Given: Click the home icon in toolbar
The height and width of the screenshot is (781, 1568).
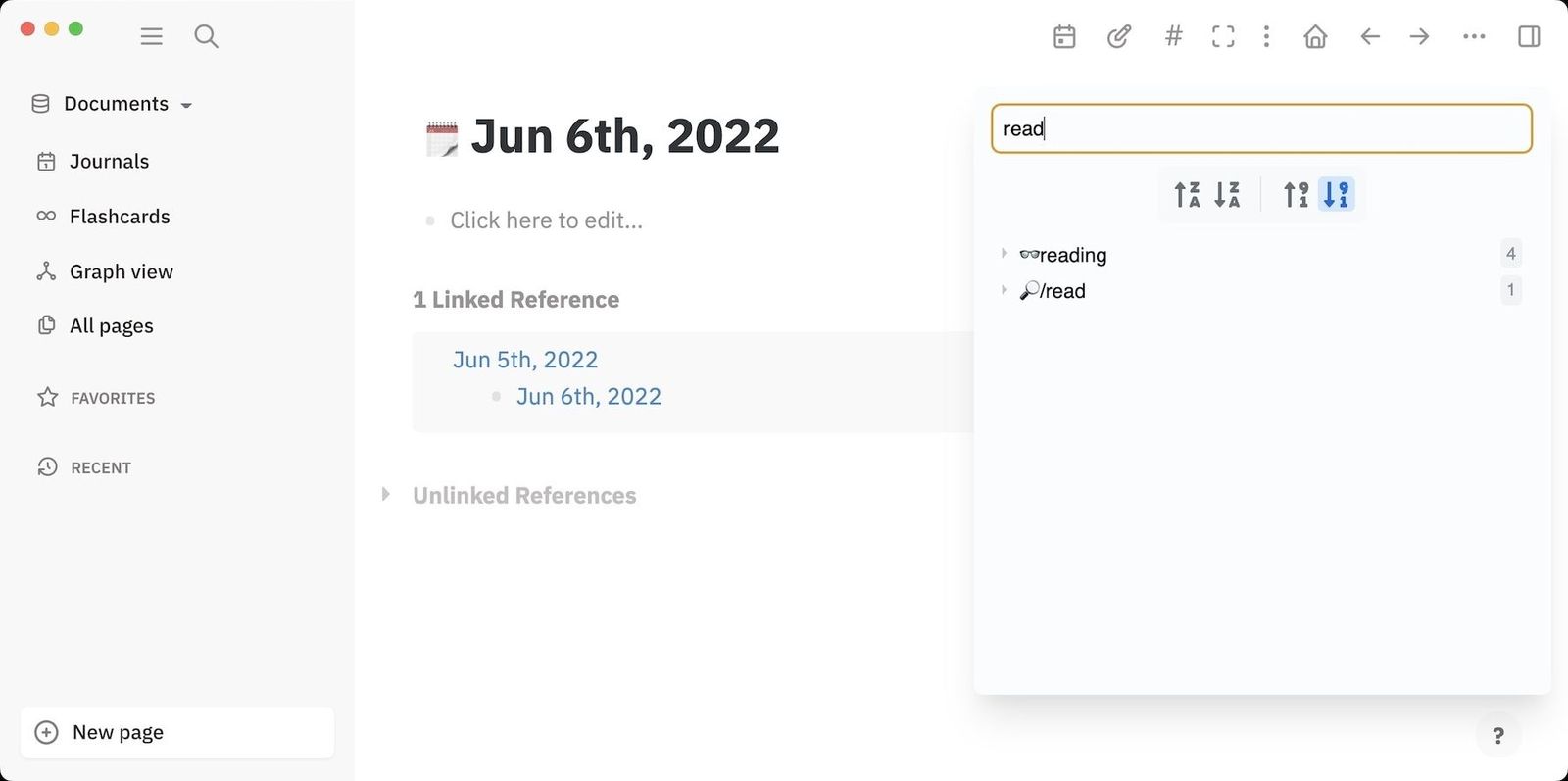Looking at the screenshot, I should (1315, 36).
